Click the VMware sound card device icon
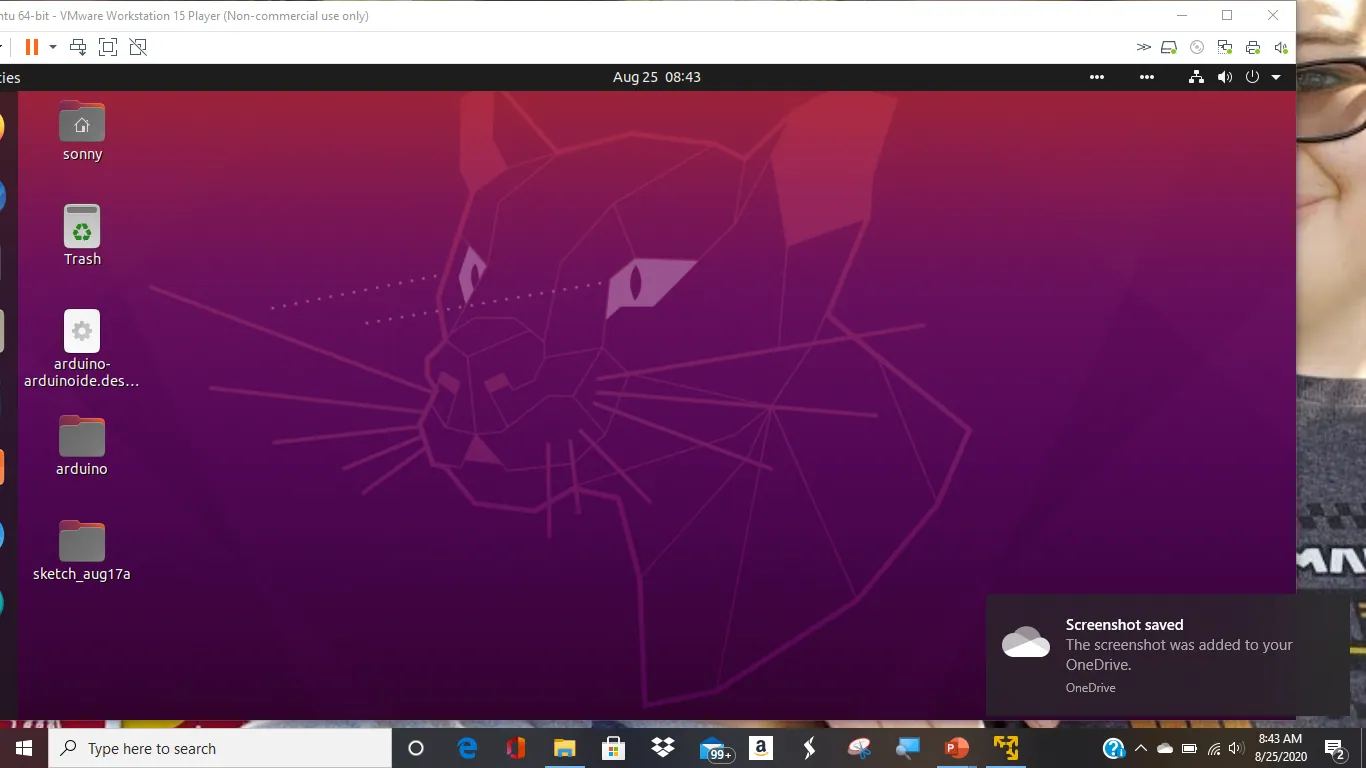Viewport: 1366px width, 768px height. pos(1281,47)
